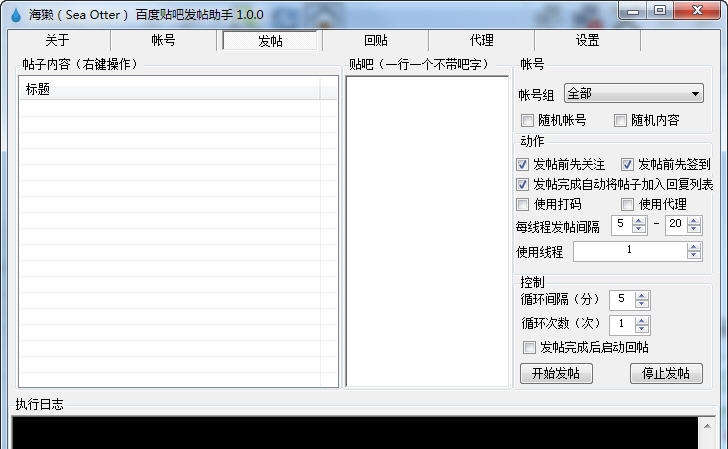Decrease 使用线程 thread count
Image resolution: width=728 pixels, height=449 pixels.
[x=694, y=256]
